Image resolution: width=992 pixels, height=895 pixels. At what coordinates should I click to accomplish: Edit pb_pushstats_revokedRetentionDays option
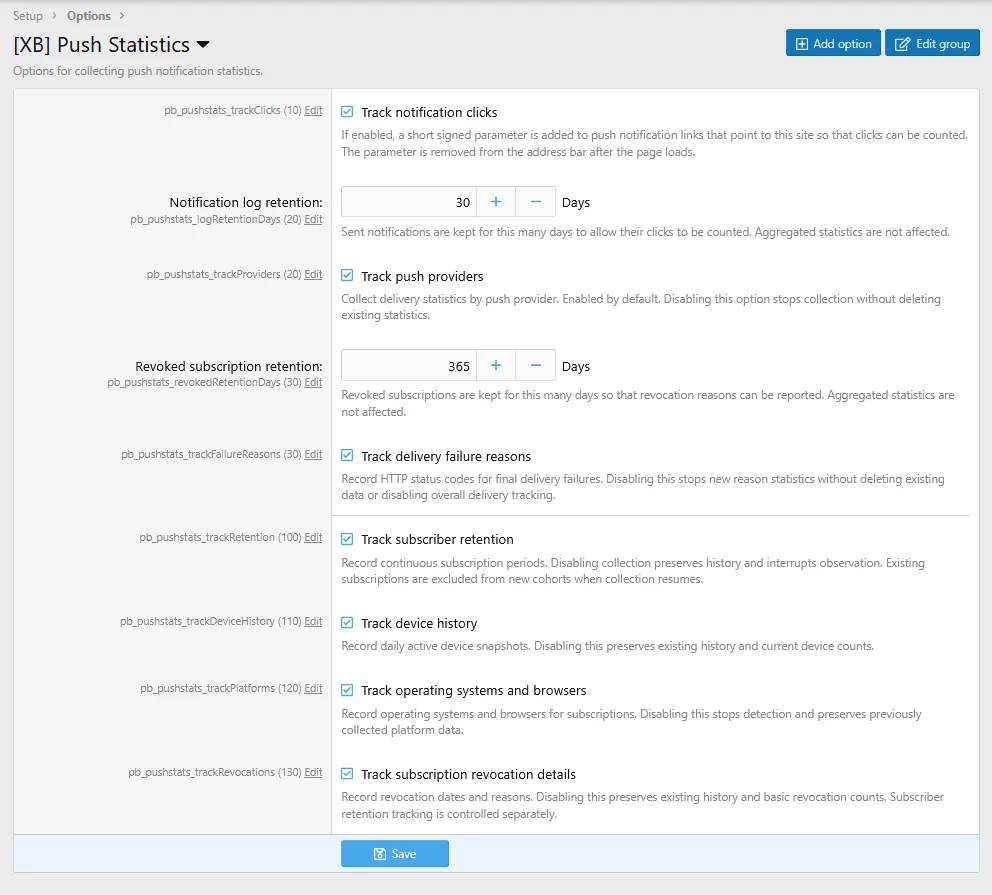313,383
